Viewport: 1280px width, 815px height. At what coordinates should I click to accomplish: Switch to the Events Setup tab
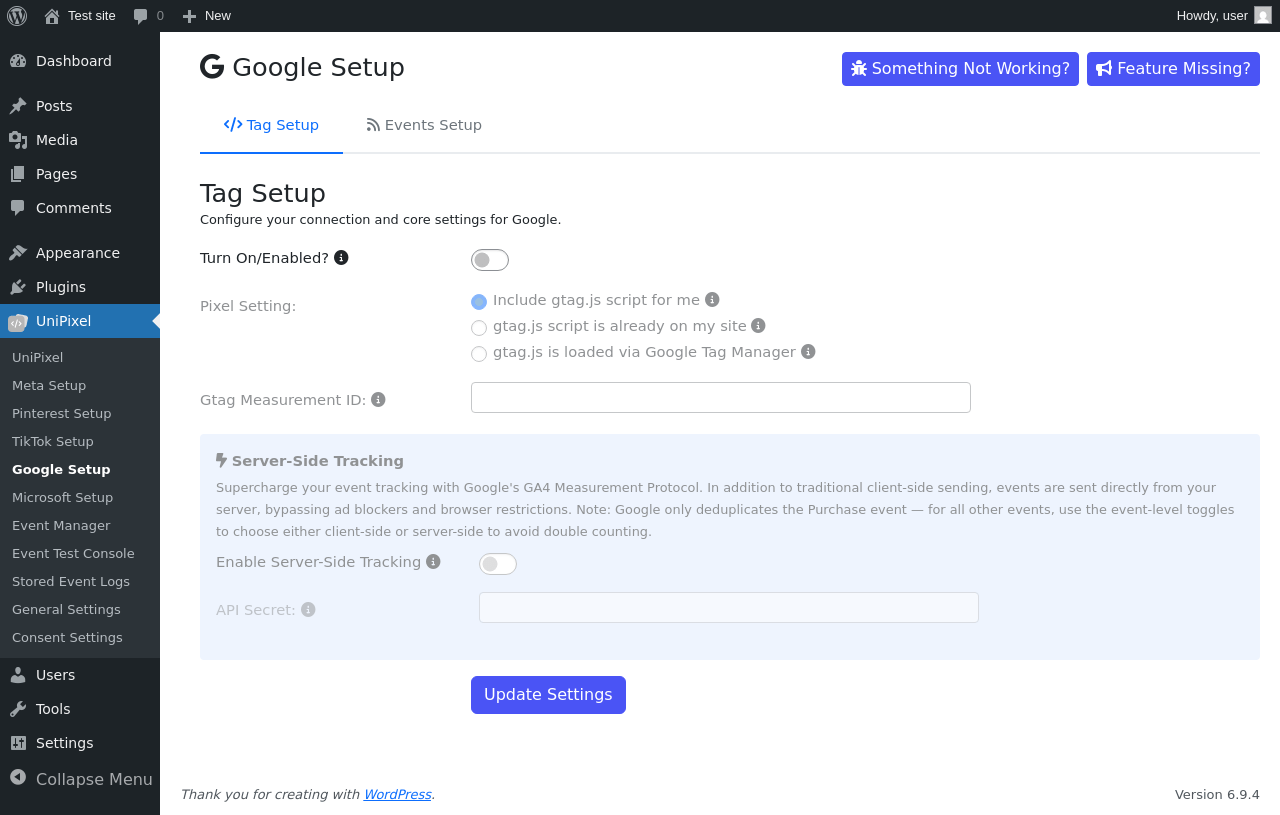(x=424, y=125)
